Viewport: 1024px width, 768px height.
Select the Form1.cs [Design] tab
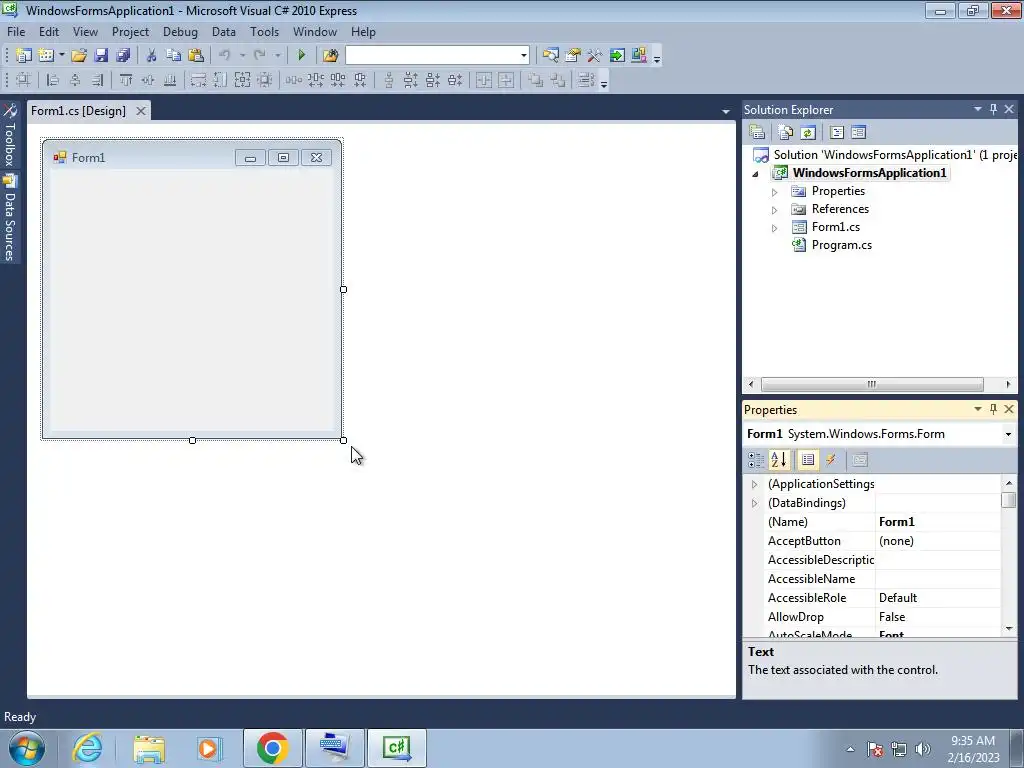click(x=78, y=111)
